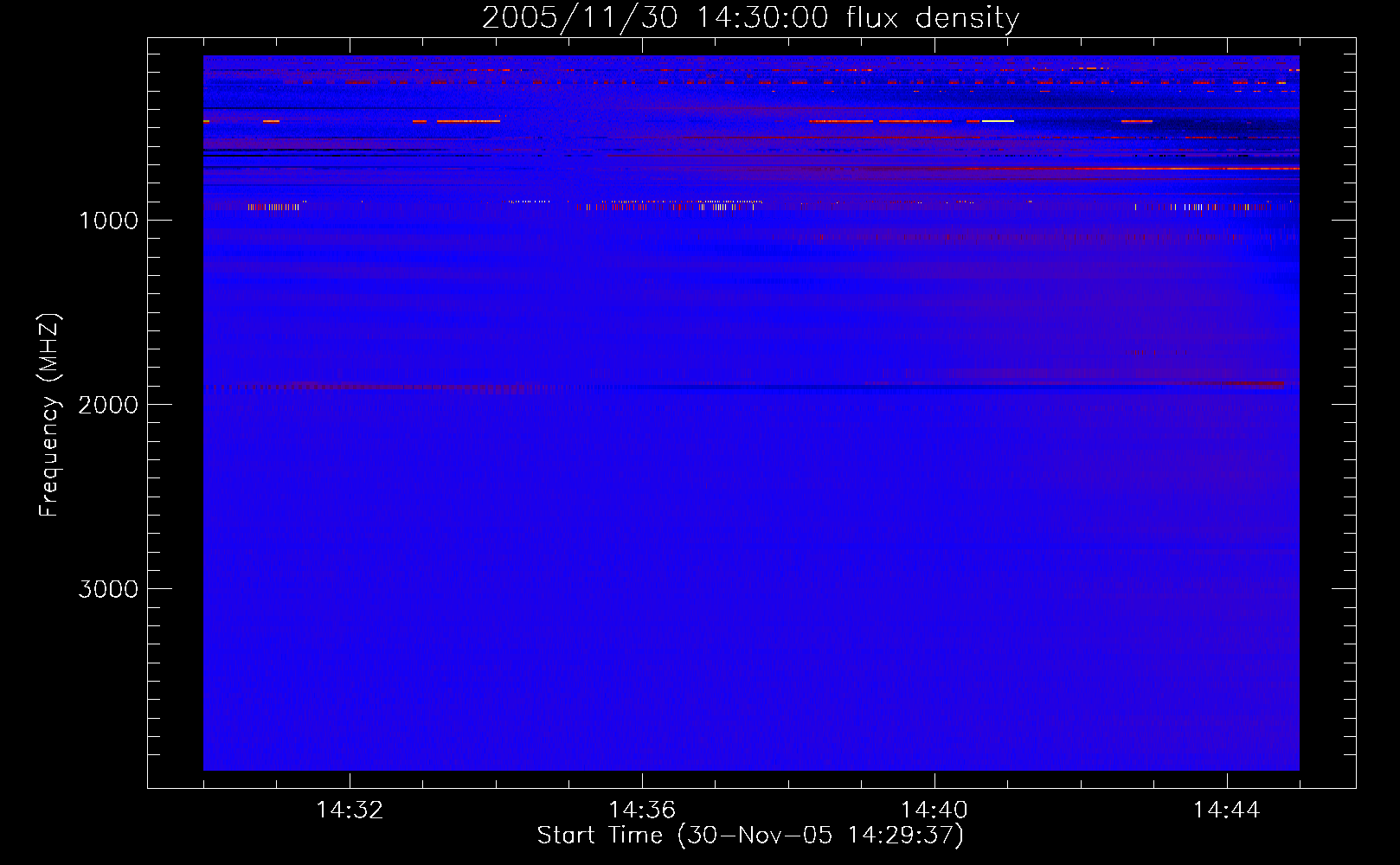The width and height of the screenshot is (1400, 865).
Task: Click the 1000 frequency tick label
Action: tap(108, 221)
